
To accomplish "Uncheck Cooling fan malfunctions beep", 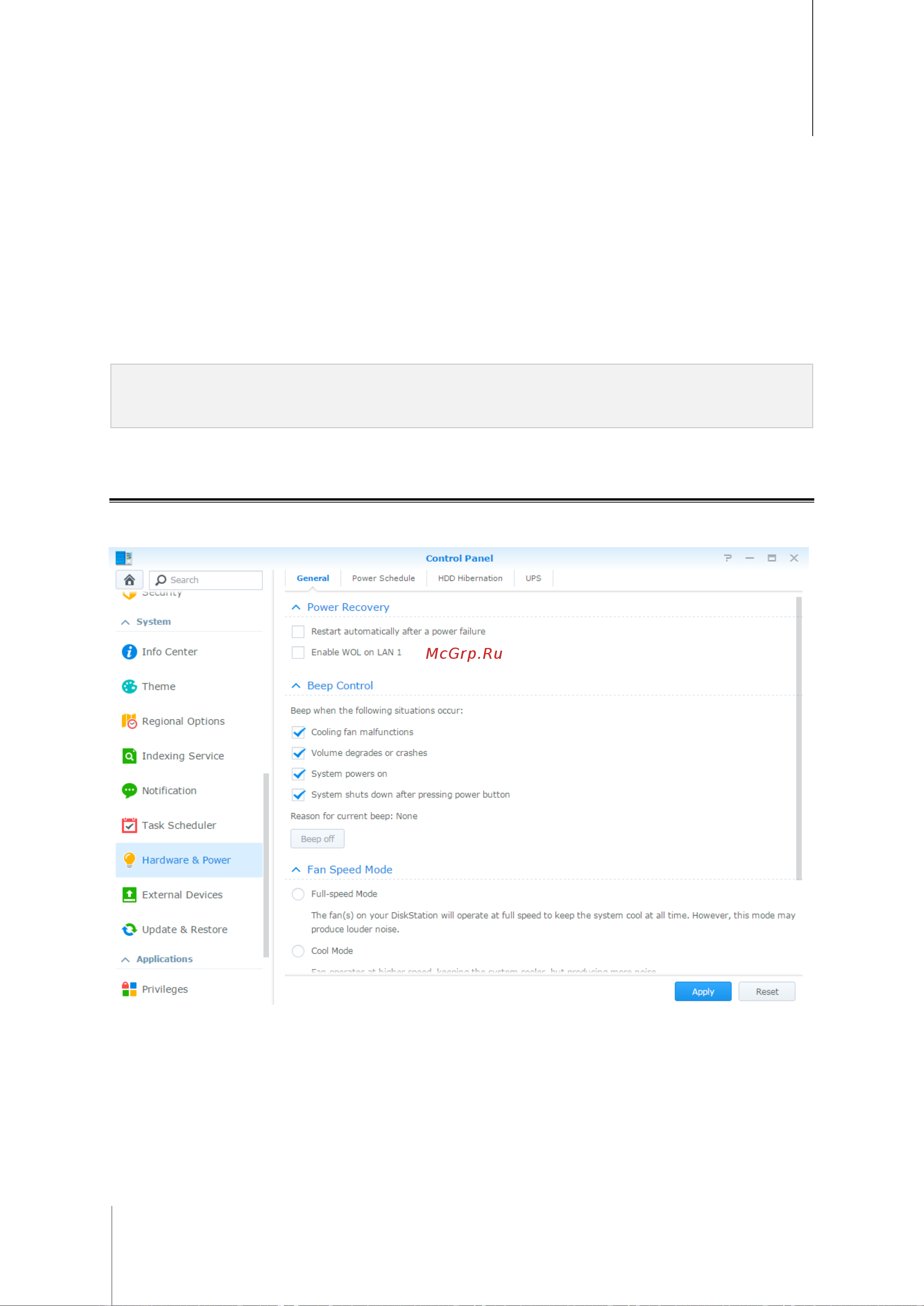I will click(x=298, y=732).
